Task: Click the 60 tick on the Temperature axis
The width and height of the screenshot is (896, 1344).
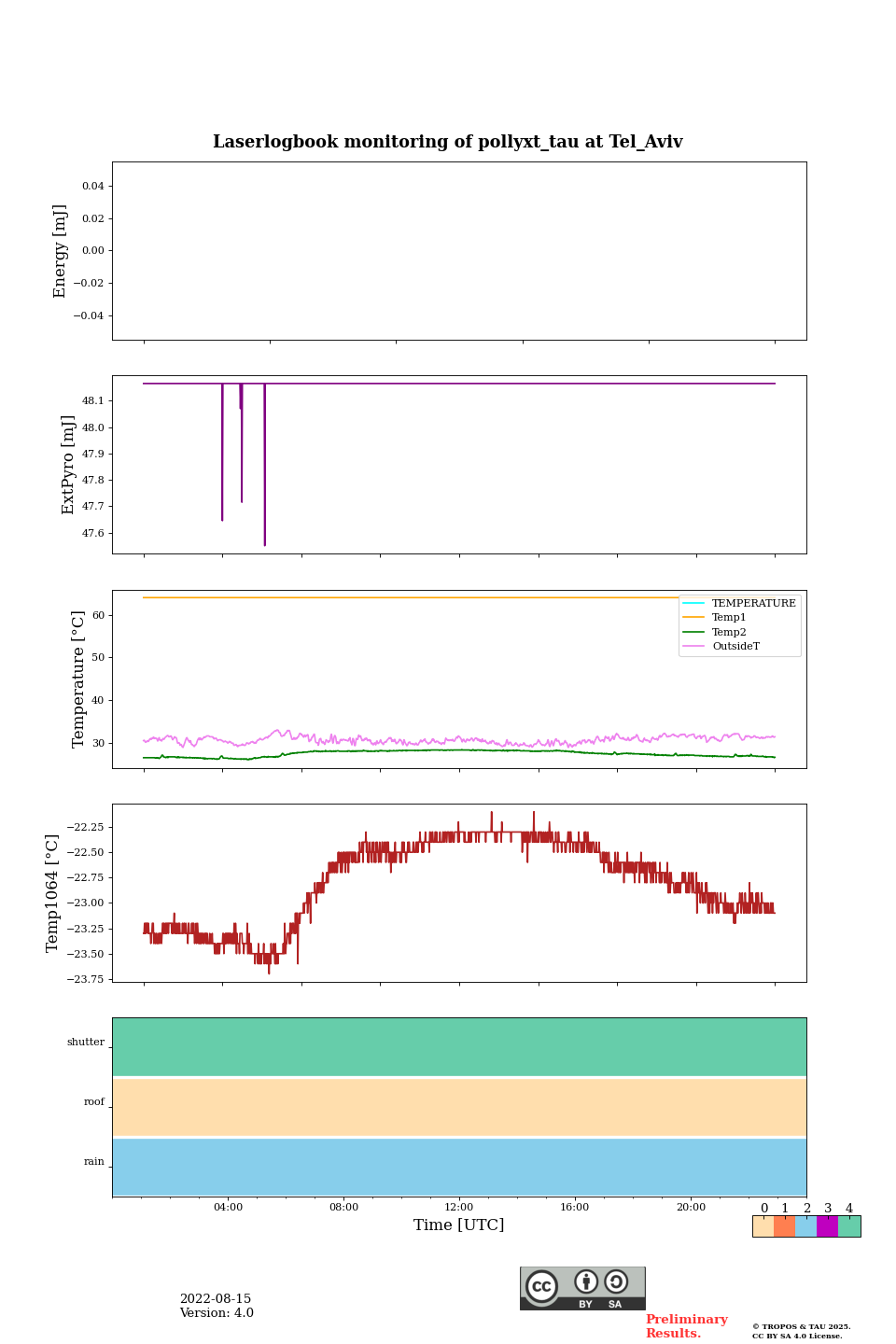Action: (x=98, y=615)
